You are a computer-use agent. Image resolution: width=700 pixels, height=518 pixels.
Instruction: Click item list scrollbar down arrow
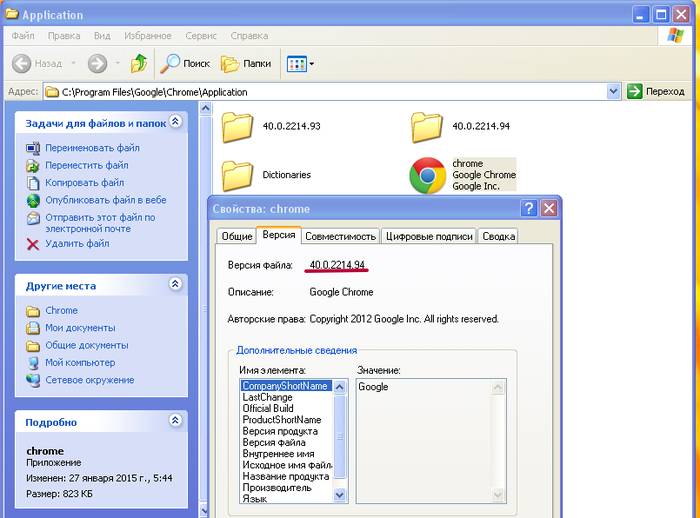coord(340,495)
